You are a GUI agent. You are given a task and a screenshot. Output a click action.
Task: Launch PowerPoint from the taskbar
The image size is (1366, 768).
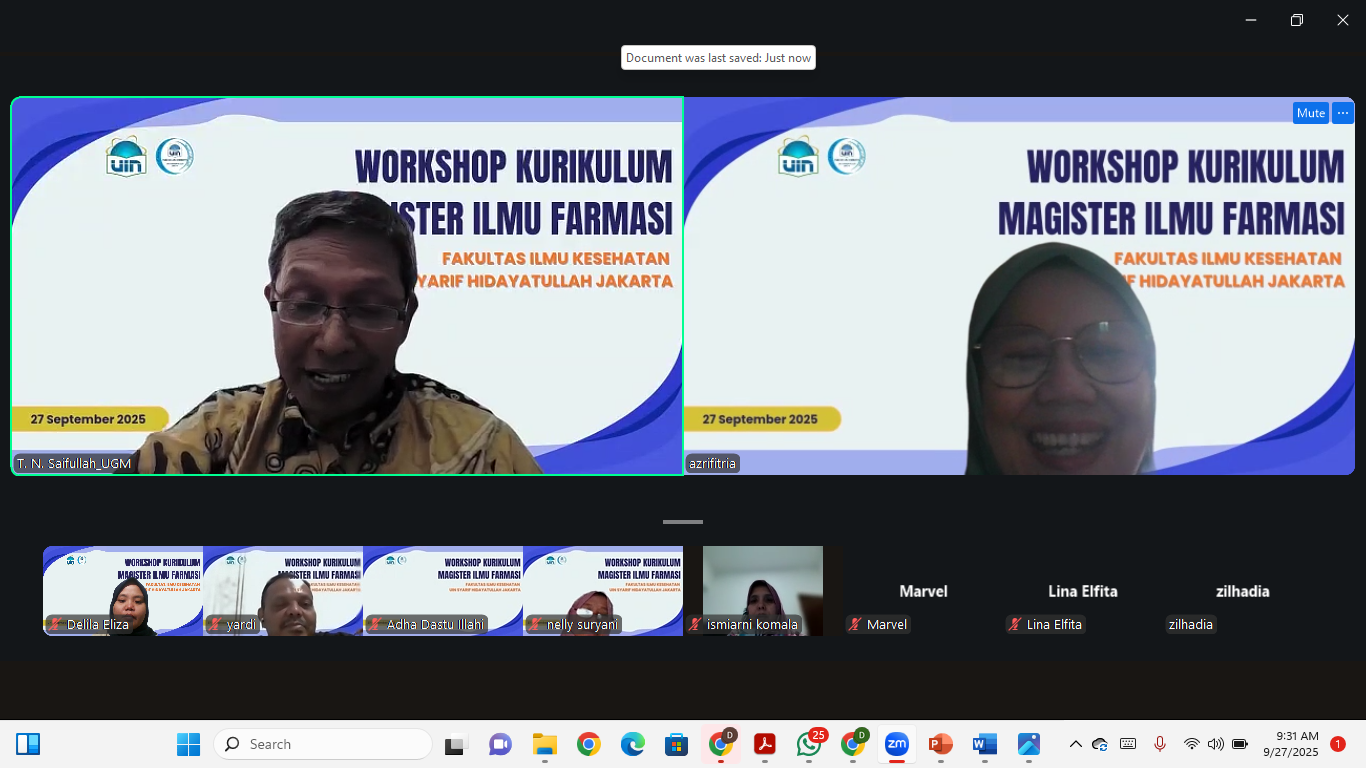tap(940, 744)
